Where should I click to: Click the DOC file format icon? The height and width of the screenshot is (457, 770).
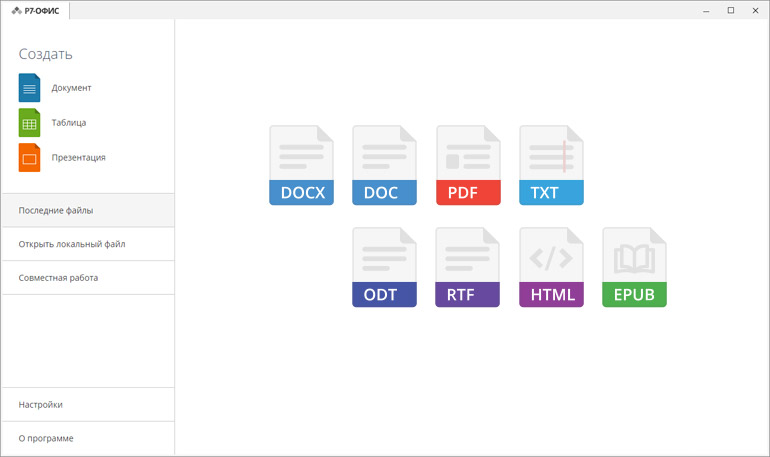click(384, 166)
